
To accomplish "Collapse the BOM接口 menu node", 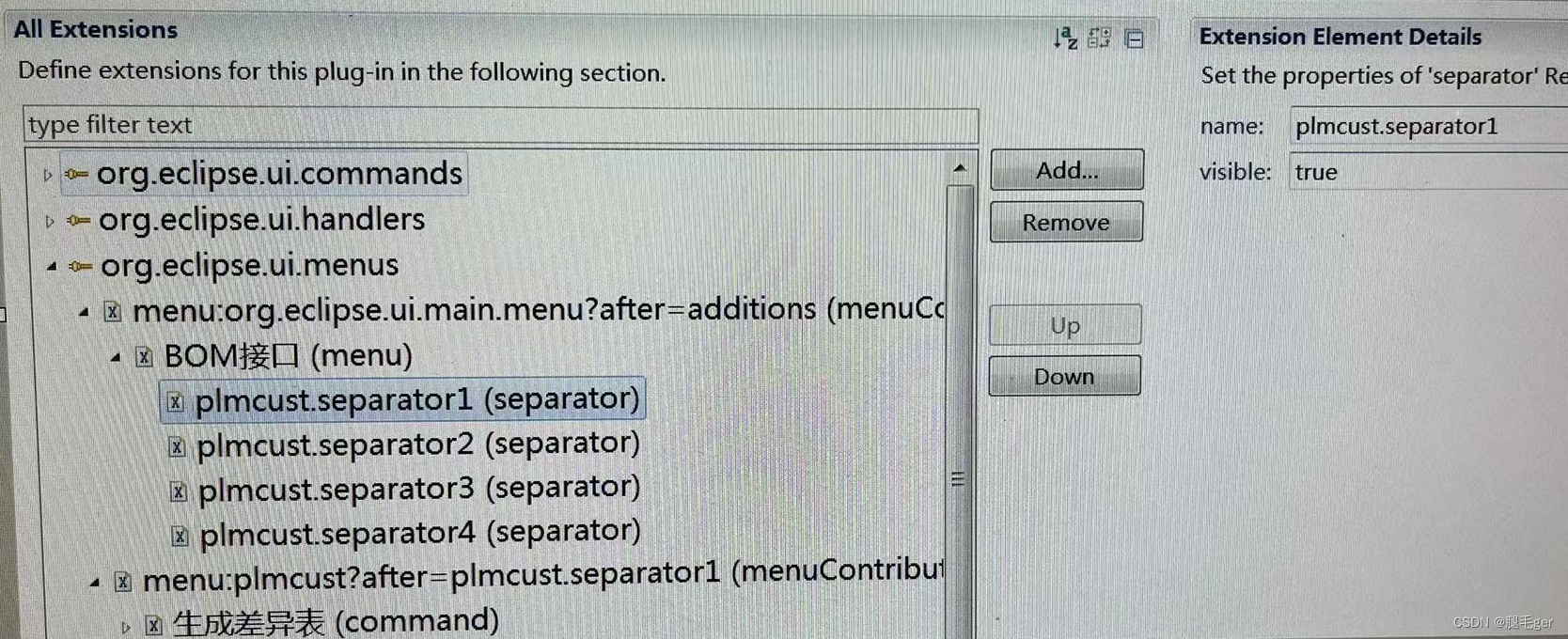I will [x=116, y=357].
